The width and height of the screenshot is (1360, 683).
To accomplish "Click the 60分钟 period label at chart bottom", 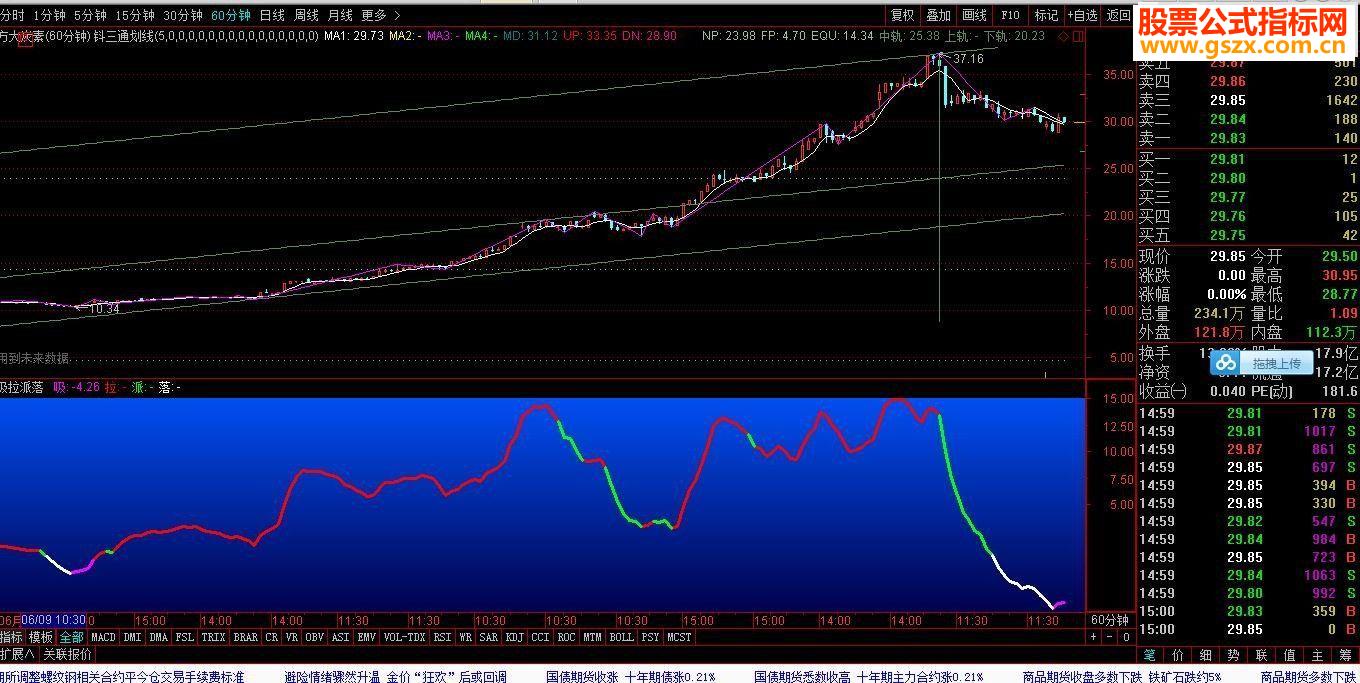I will click(1110, 620).
